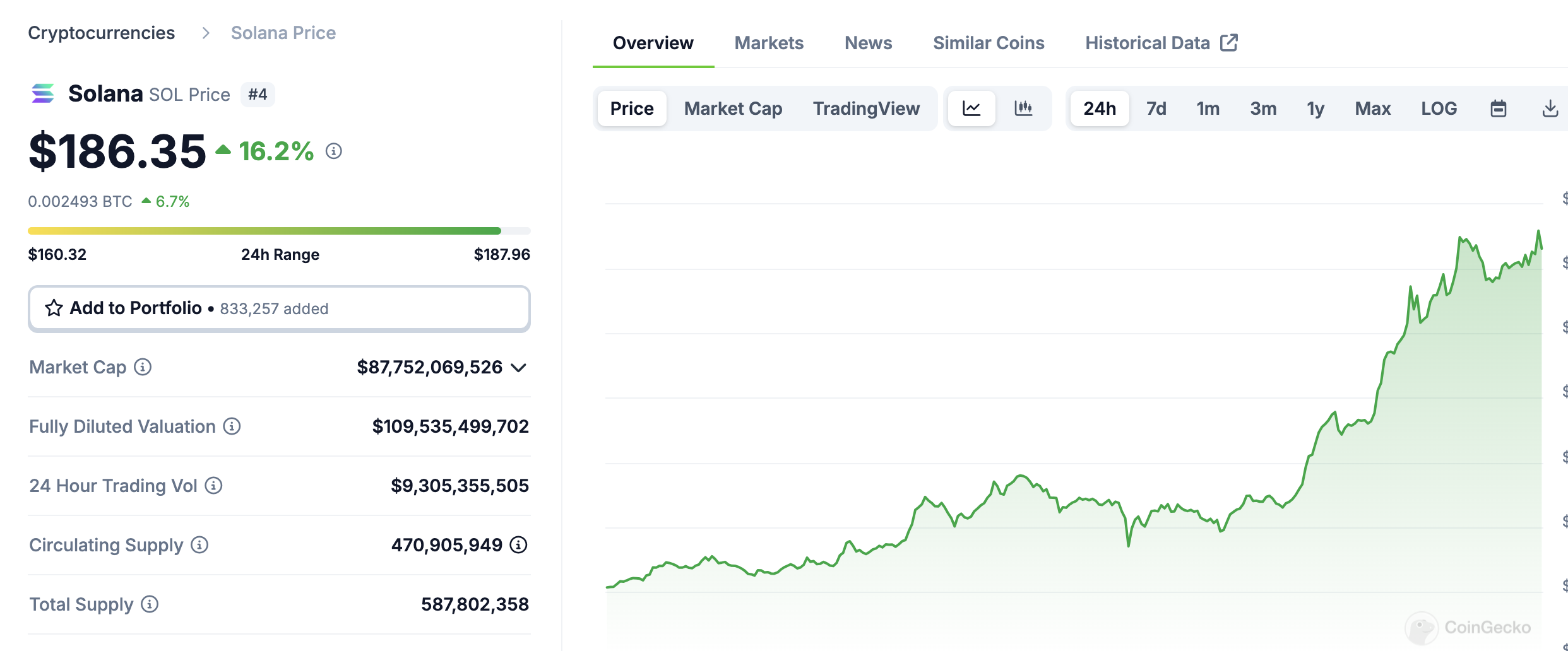Expand the Market Cap value chevron
Image resolution: width=1568 pixels, height=651 pixels.
pyautogui.click(x=518, y=368)
